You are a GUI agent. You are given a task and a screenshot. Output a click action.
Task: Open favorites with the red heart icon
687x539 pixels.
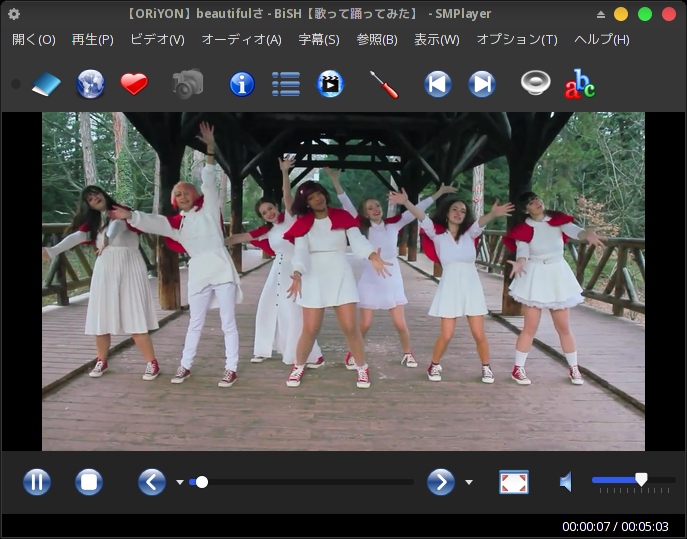click(x=134, y=84)
